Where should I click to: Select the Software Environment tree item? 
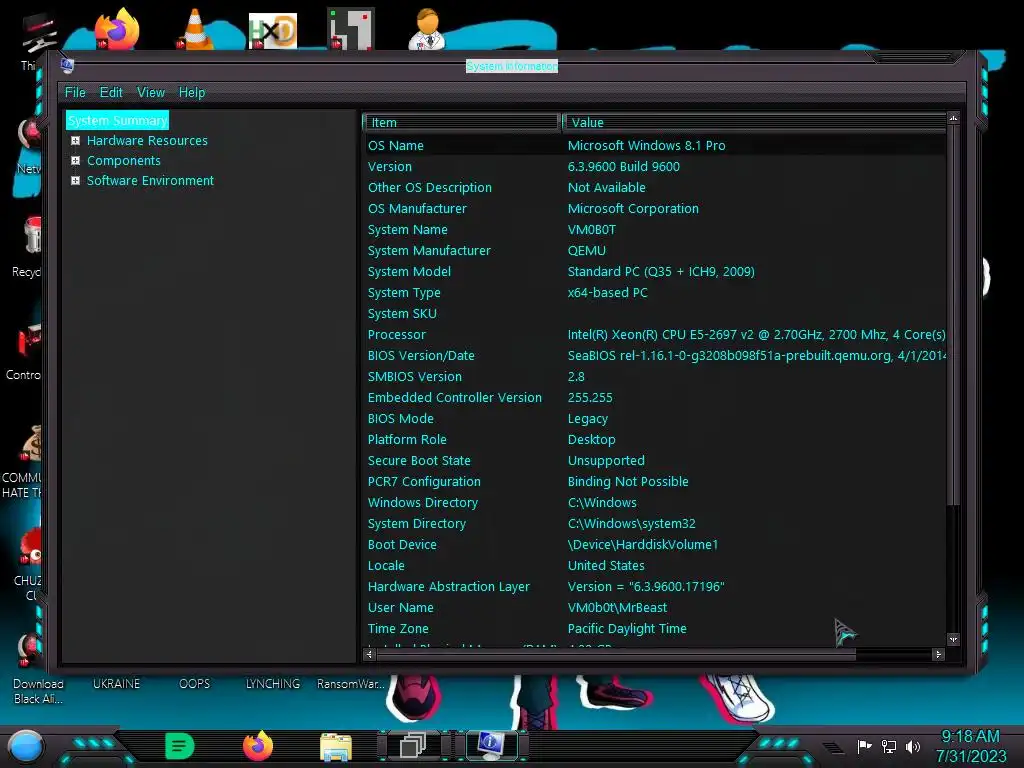point(150,181)
